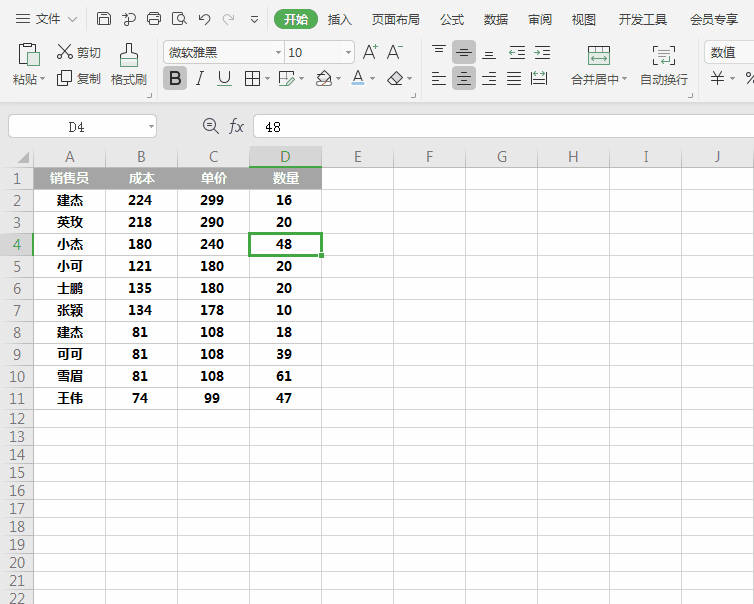Click the fill color bucket icon
This screenshot has width=754, height=604.
tap(324, 78)
